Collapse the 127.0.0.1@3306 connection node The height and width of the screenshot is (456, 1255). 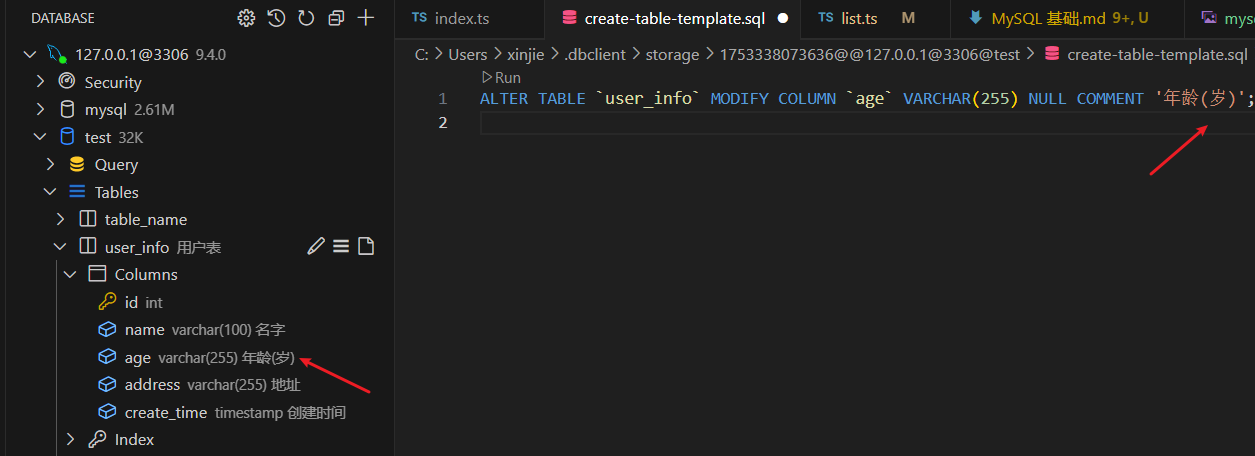[30, 54]
